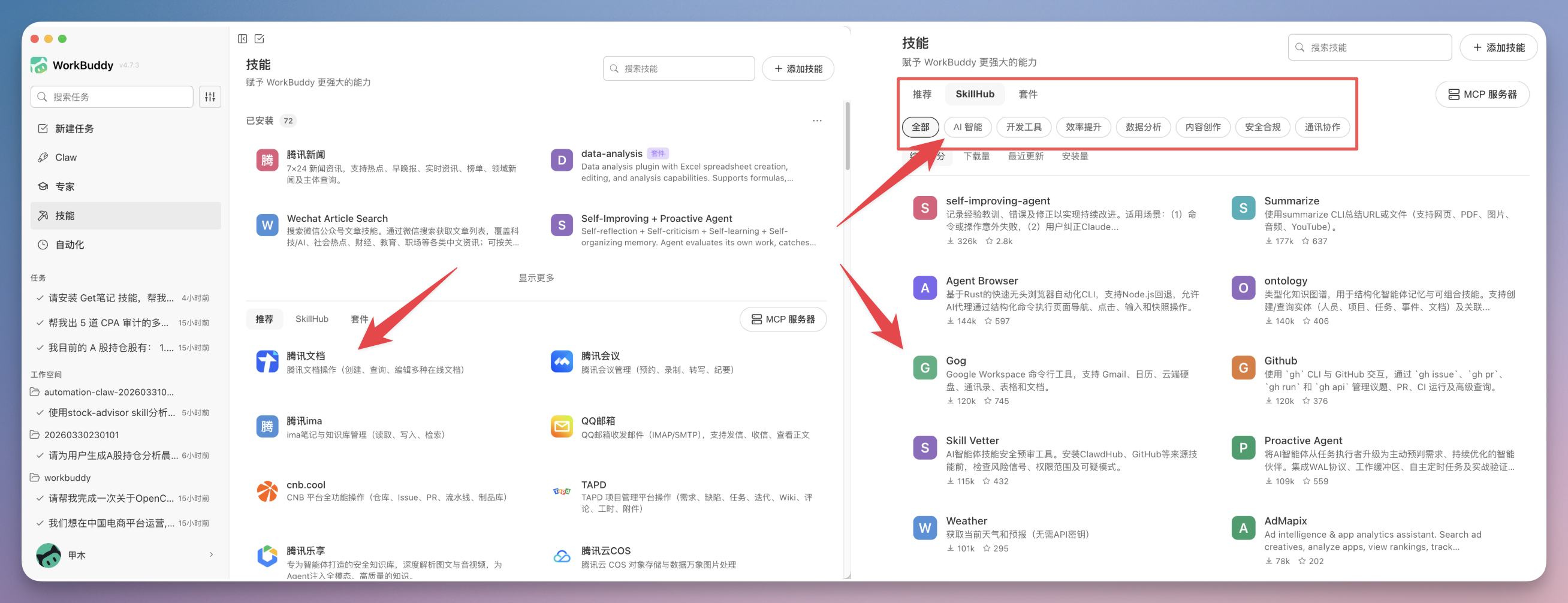Image resolution: width=1568 pixels, height=603 pixels.
Task: Open 专家 in the sidebar
Action: pyautogui.click(x=125, y=187)
